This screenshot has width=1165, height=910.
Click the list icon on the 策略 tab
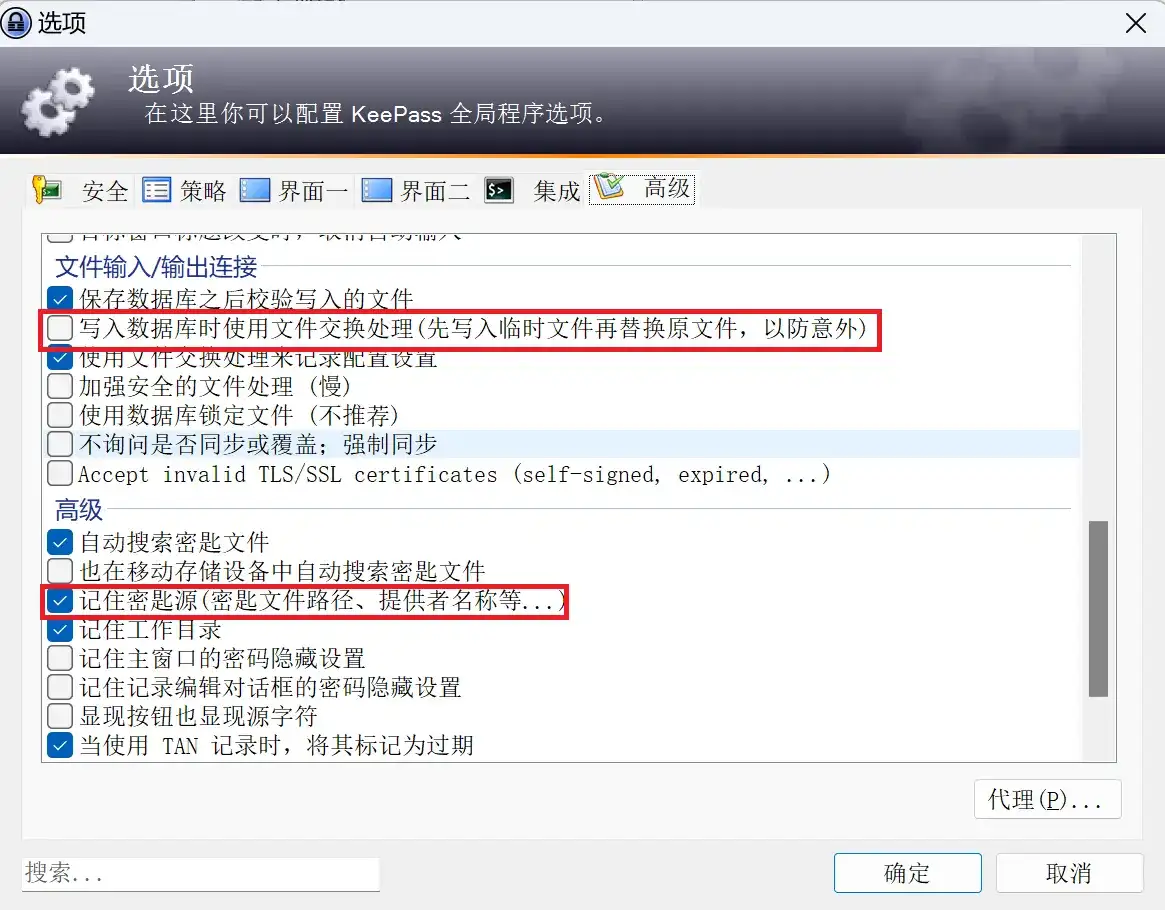click(157, 190)
